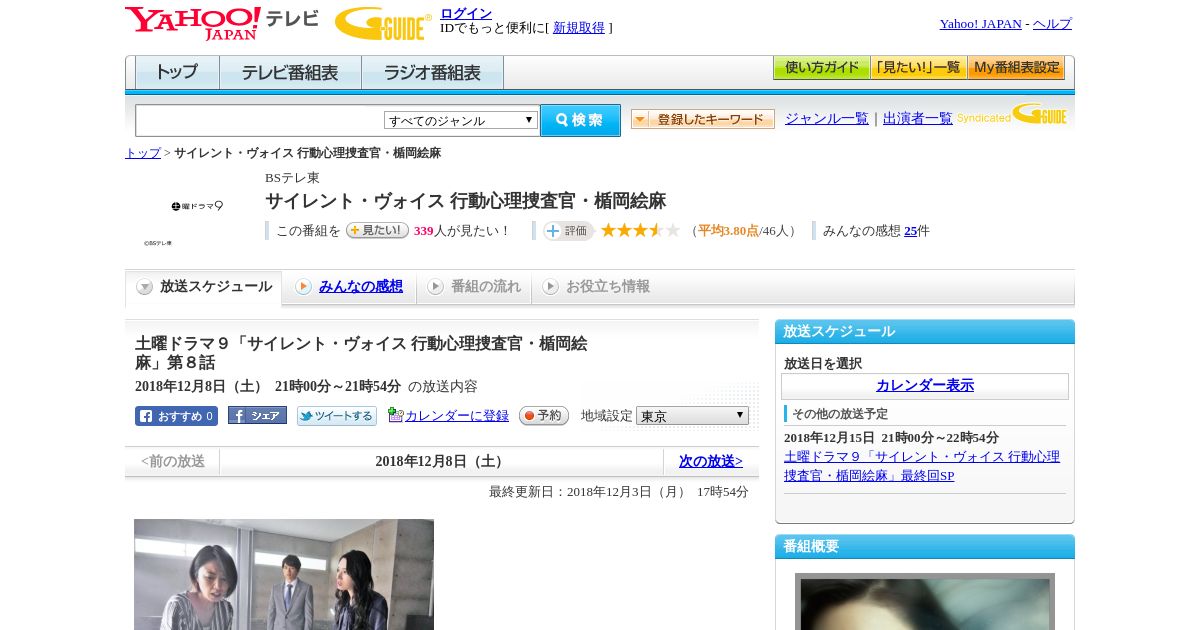Select the 番組の流れ tab
1200x630 pixels.
pyautogui.click(x=474, y=287)
